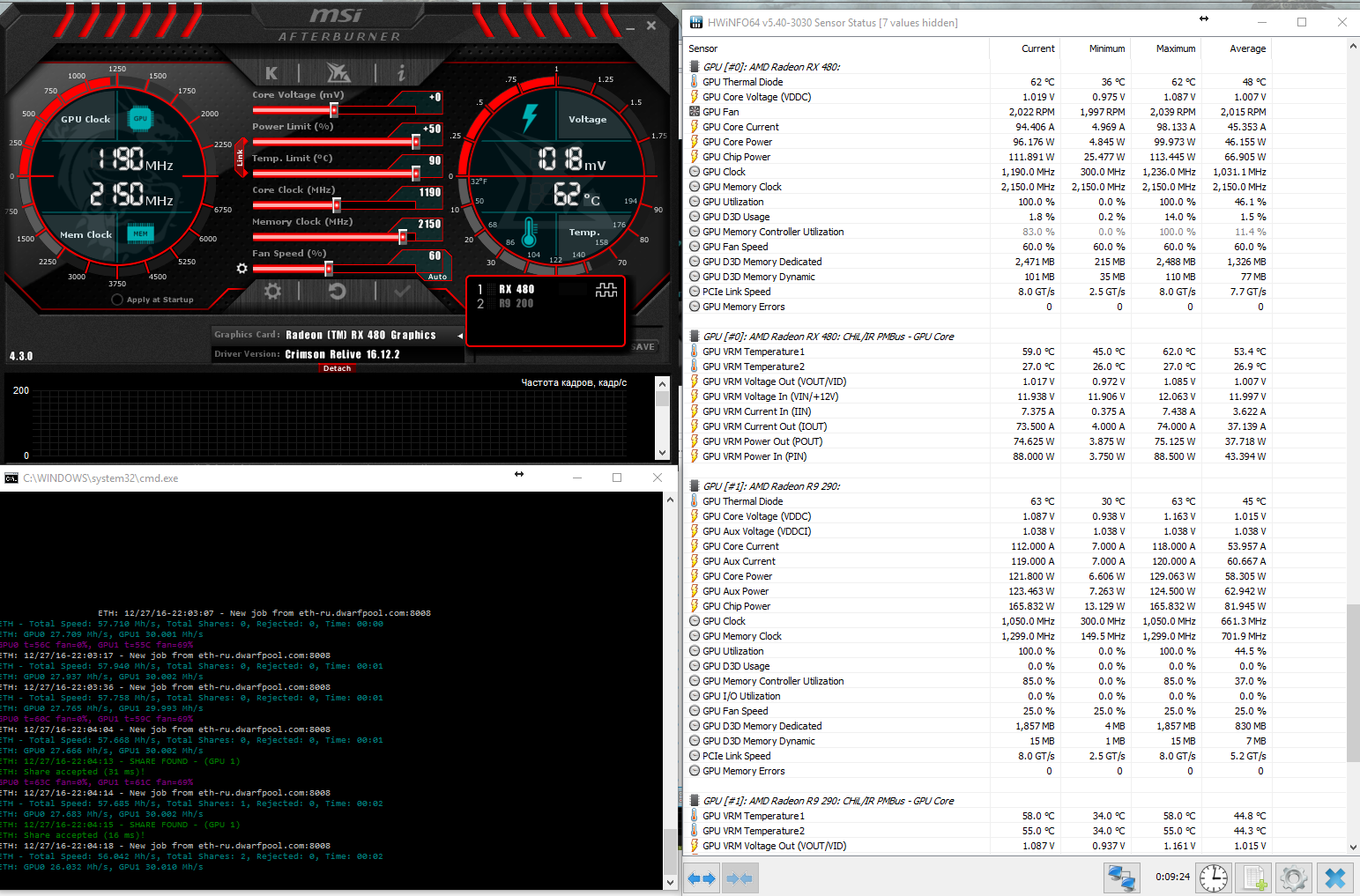
Task: Click the Afterburner apply checkmark icon
Action: tap(403, 291)
